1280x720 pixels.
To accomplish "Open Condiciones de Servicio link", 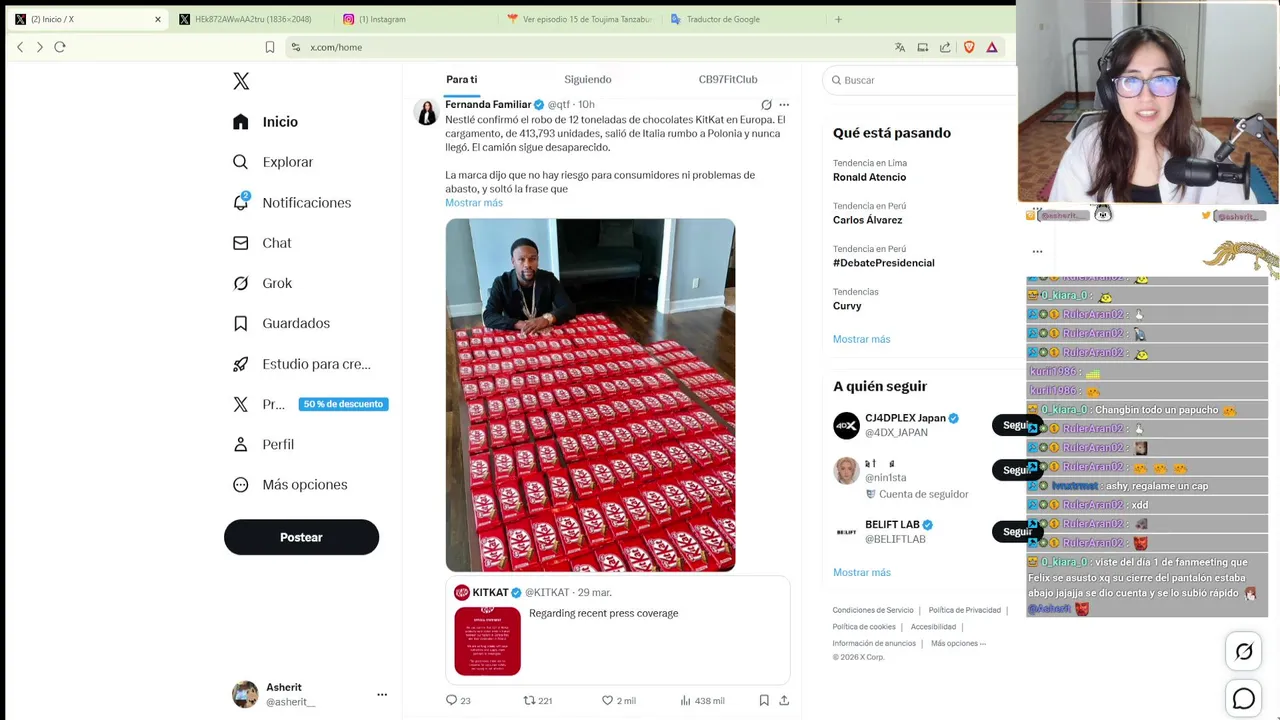I will click(x=873, y=610).
